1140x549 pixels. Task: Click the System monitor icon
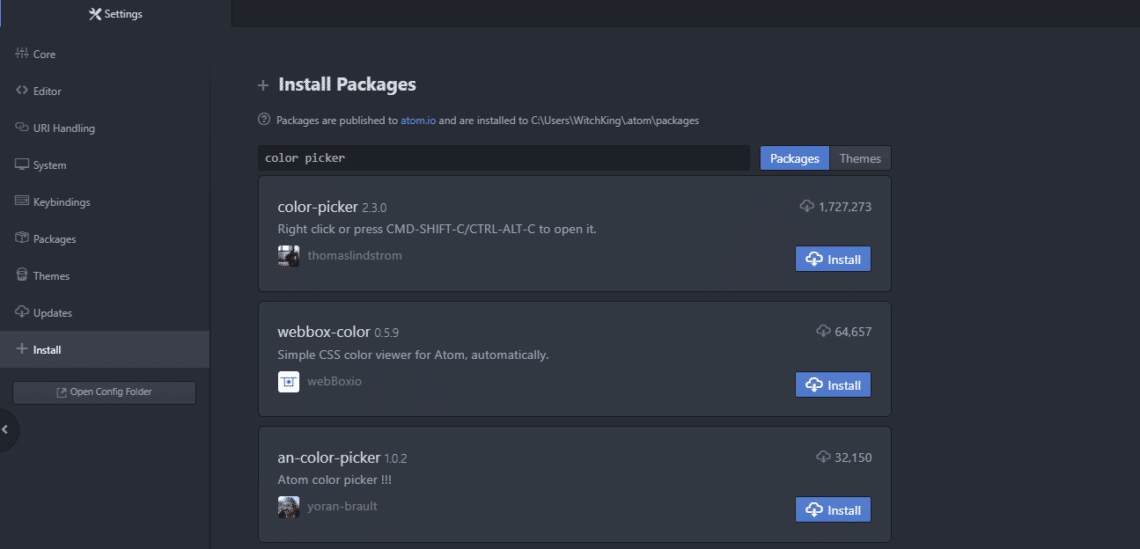[x=21, y=164]
